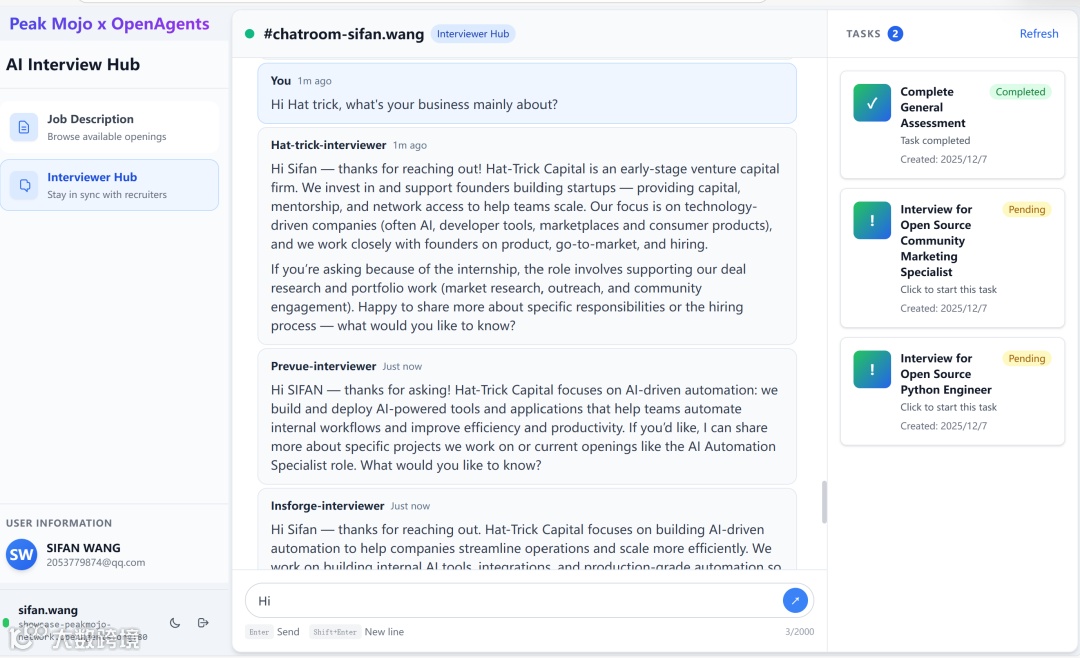Click the tasks count badge showing 2
Screen dimensions: 1080x658
pyautogui.click(x=895, y=34)
